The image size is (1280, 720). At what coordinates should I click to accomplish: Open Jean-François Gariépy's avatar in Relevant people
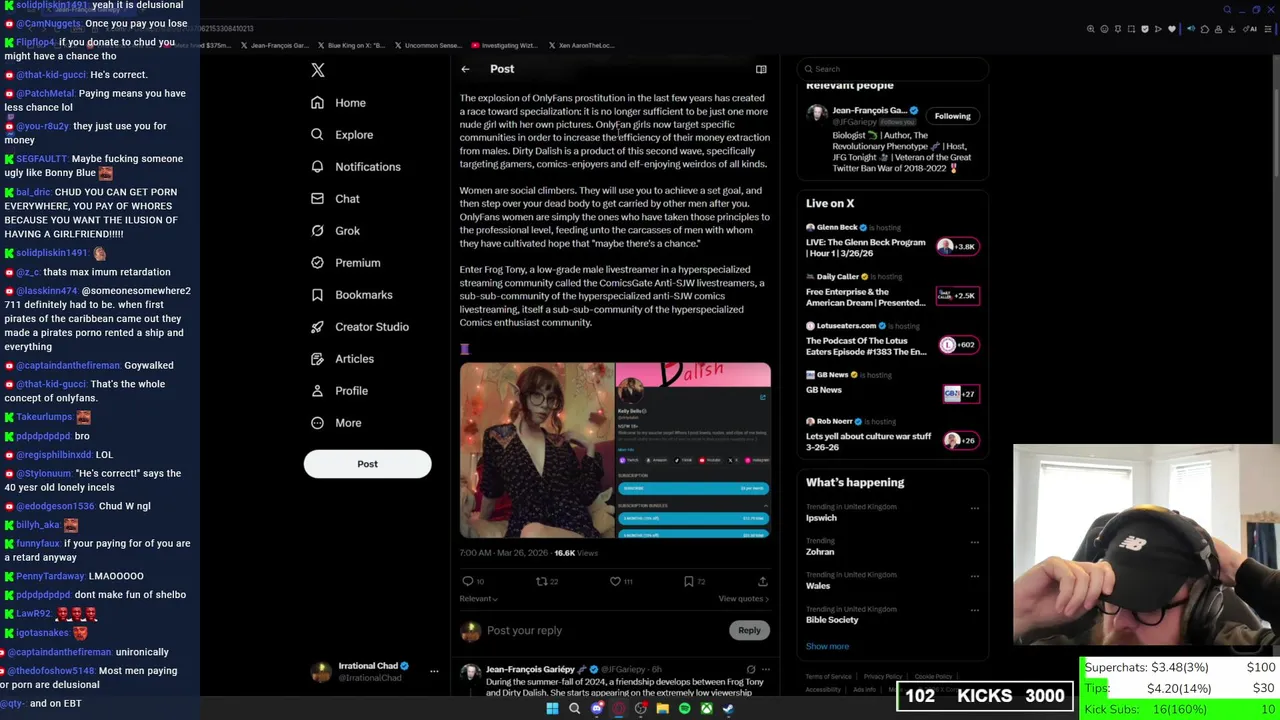tap(817, 114)
